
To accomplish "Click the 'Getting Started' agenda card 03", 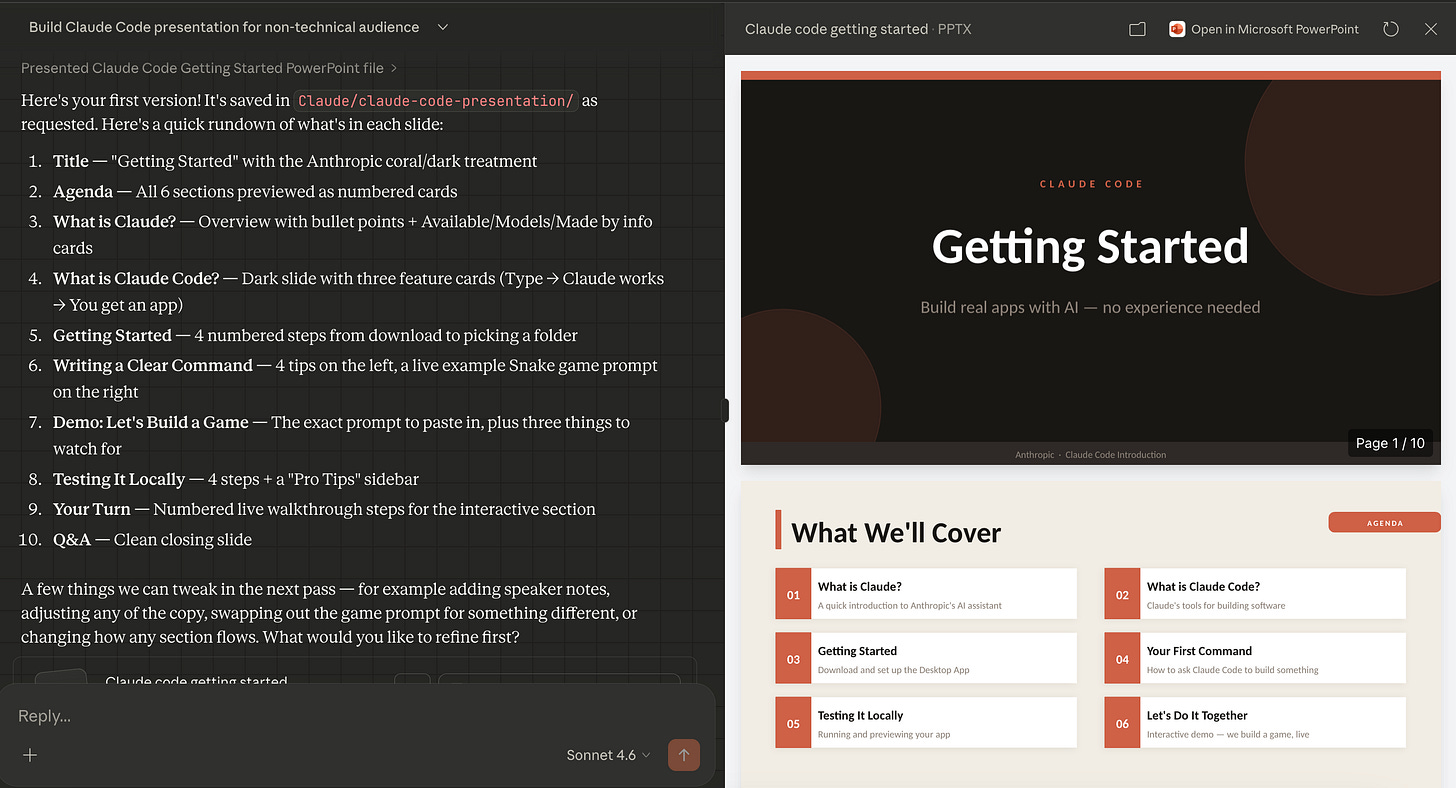I will (x=926, y=658).
